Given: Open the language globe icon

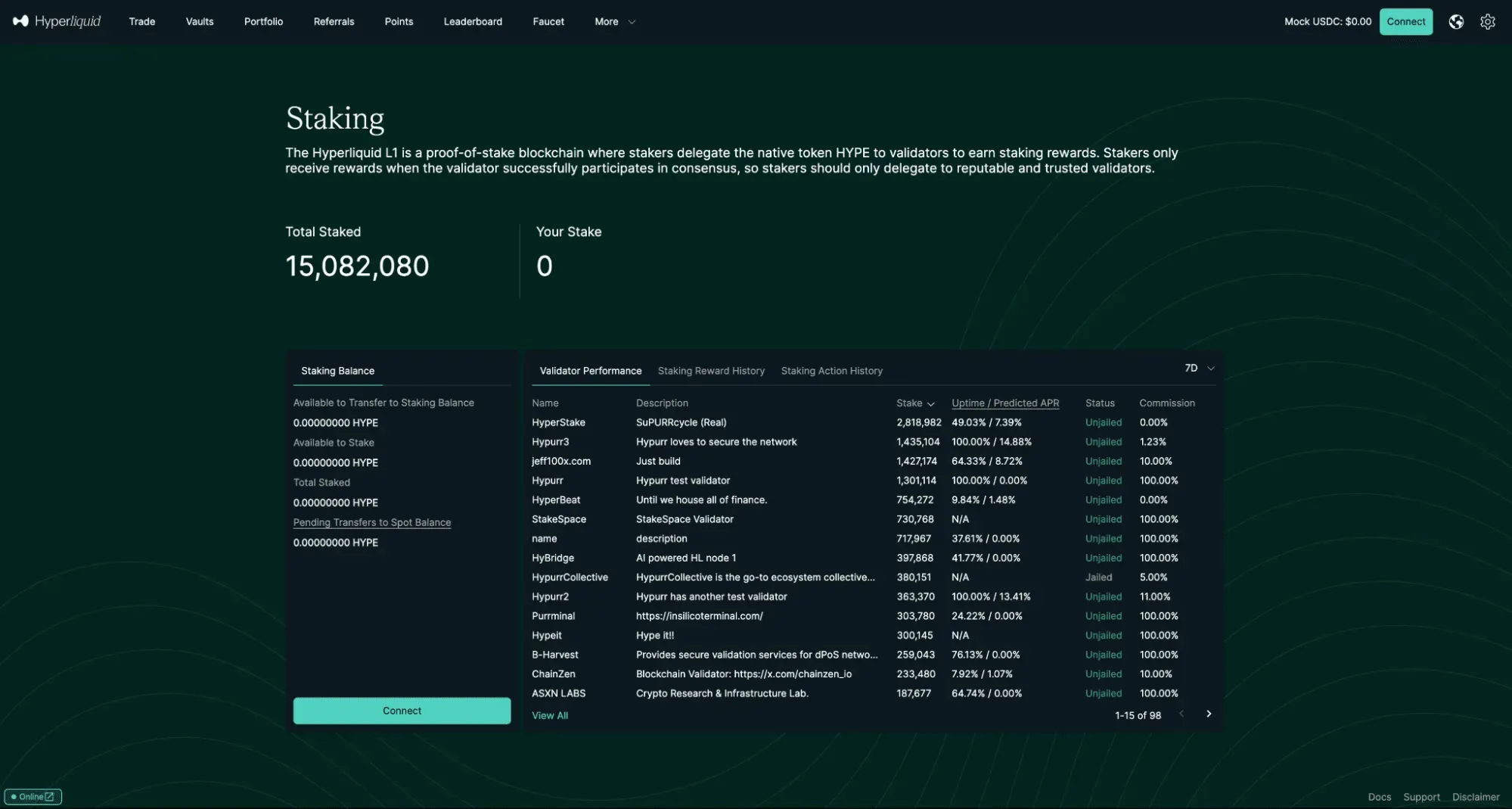Looking at the screenshot, I should 1456,22.
